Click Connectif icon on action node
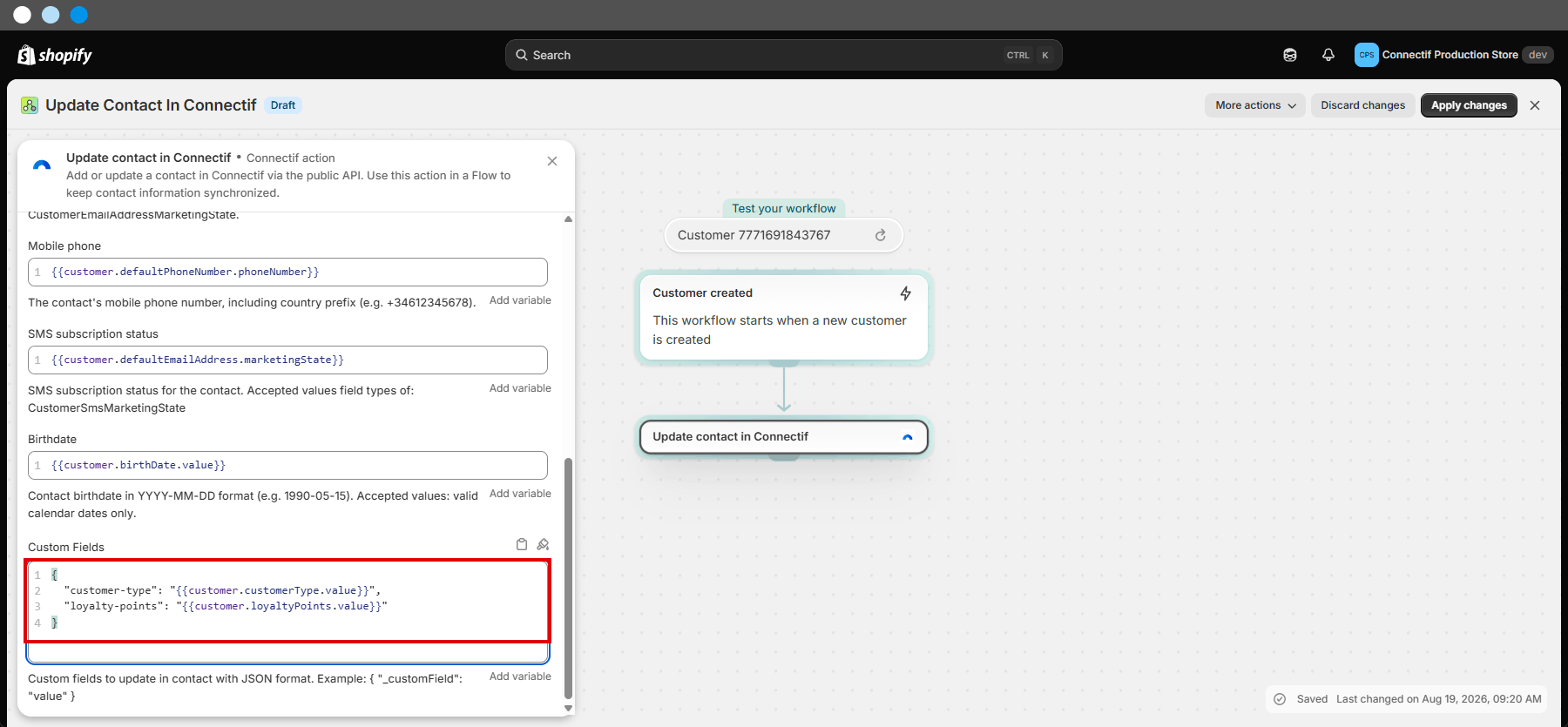1568x727 pixels. (908, 437)
